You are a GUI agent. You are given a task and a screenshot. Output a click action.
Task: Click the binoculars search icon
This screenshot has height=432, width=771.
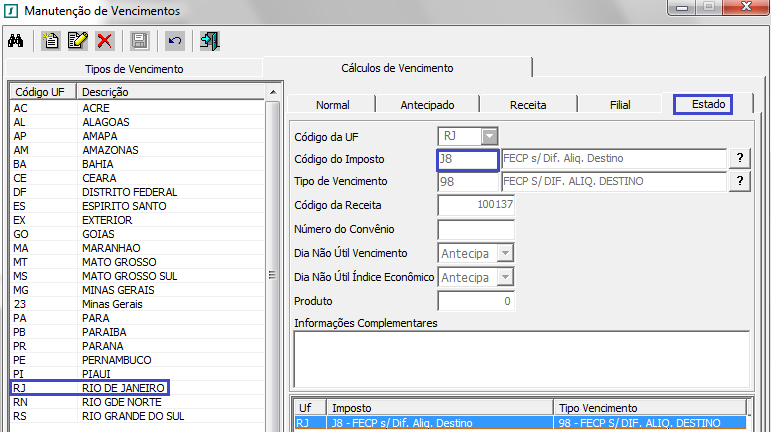click(x=16, y=41)
